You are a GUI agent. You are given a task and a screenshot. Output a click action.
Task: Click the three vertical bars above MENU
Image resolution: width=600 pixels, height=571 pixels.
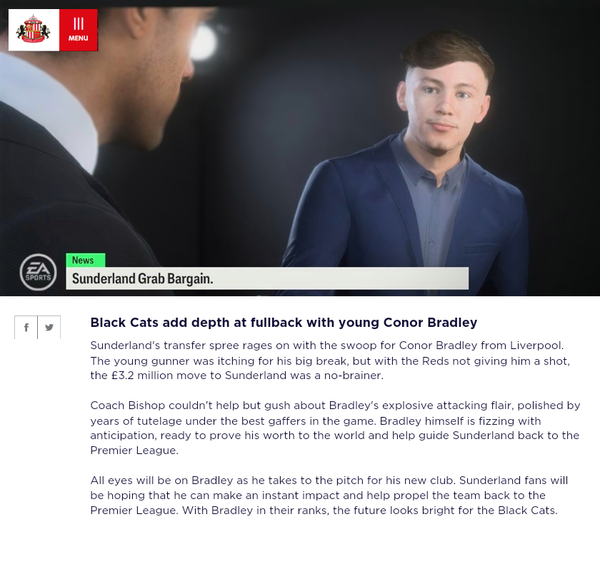click(x=78, y=24)
